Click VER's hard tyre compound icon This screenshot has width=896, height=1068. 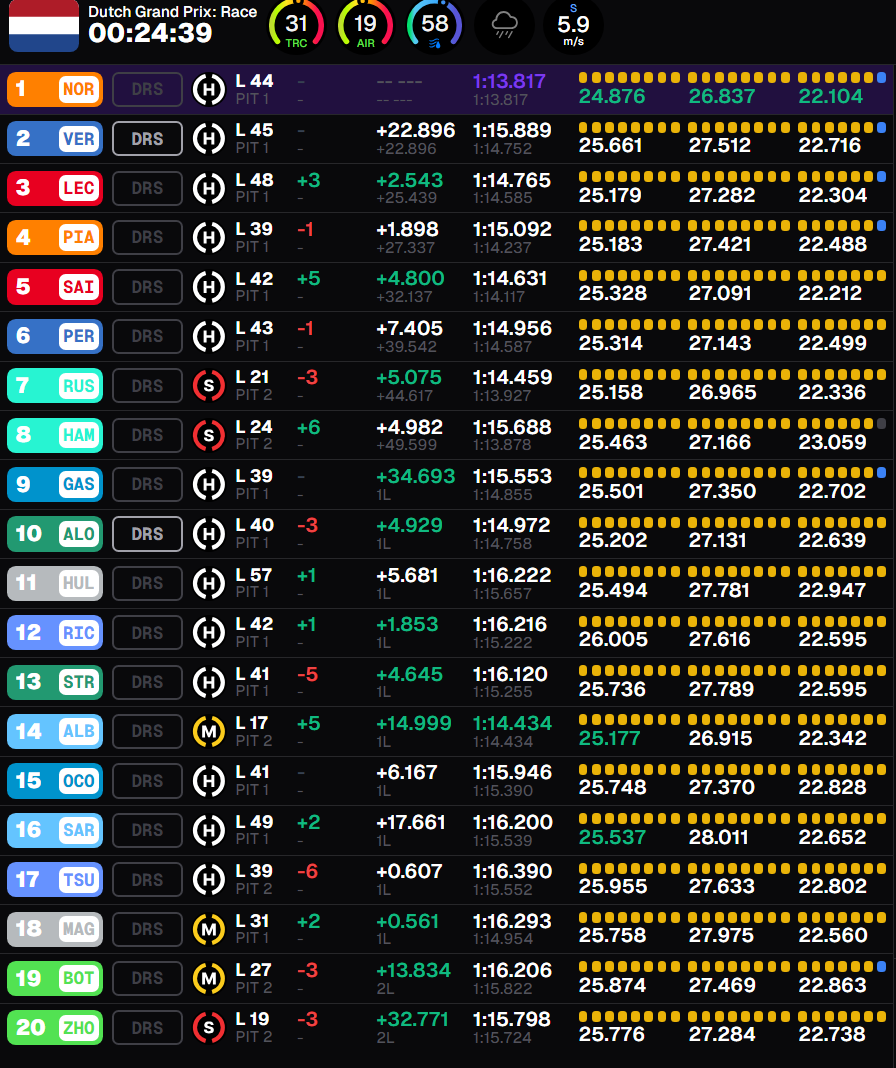pyautogui.click(x=208, y=139)
